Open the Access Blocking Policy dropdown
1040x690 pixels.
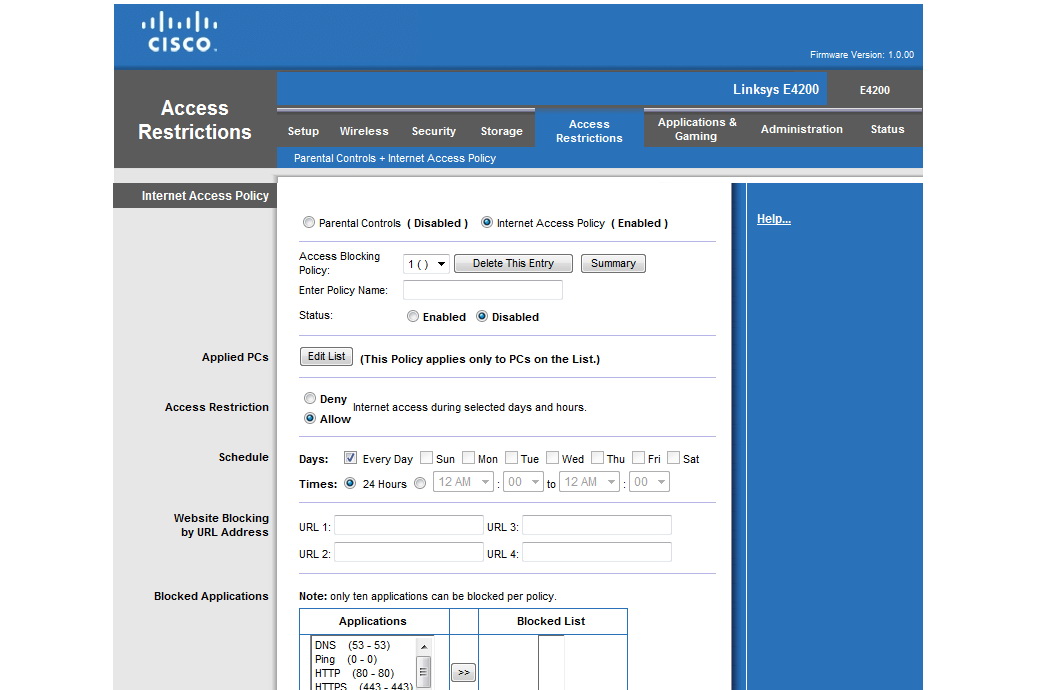[x=426, y=264]
